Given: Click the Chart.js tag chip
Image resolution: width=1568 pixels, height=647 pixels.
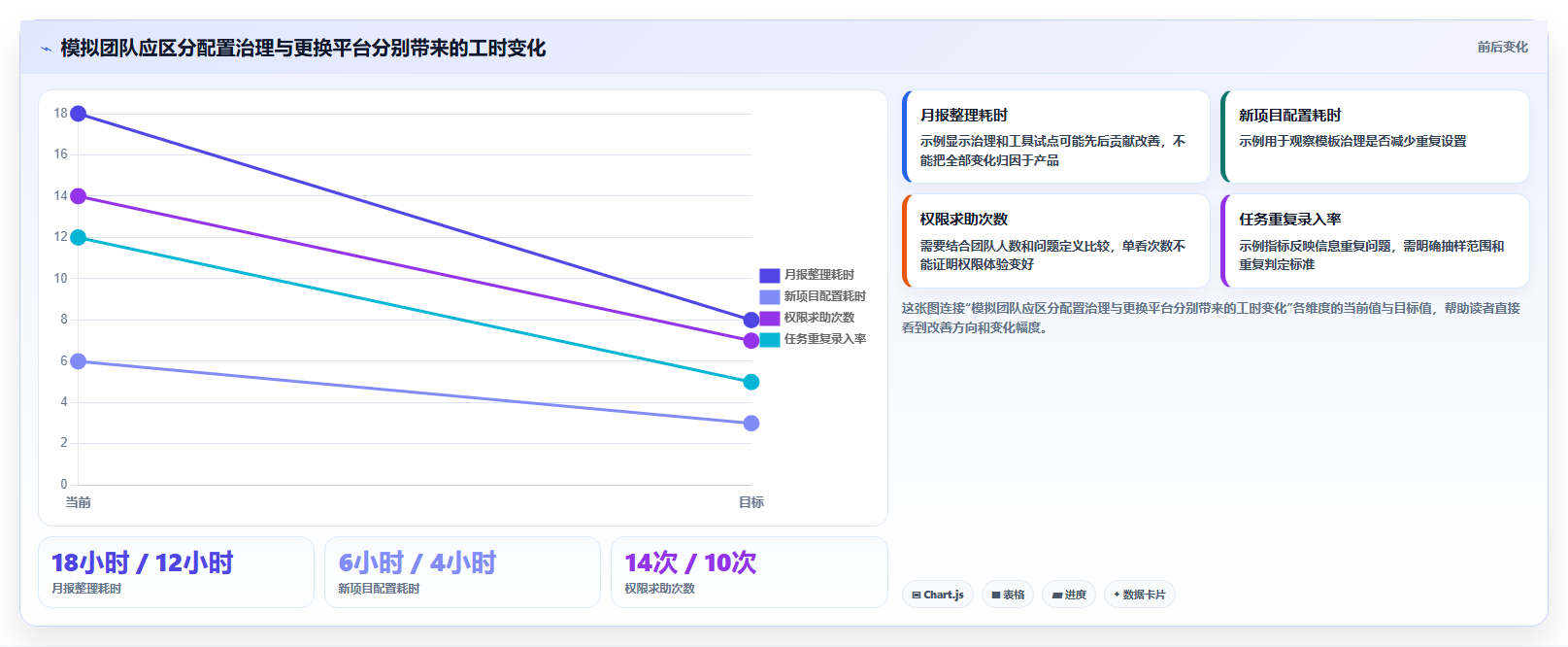Looking at the screenshot, I should click(938, 595).
